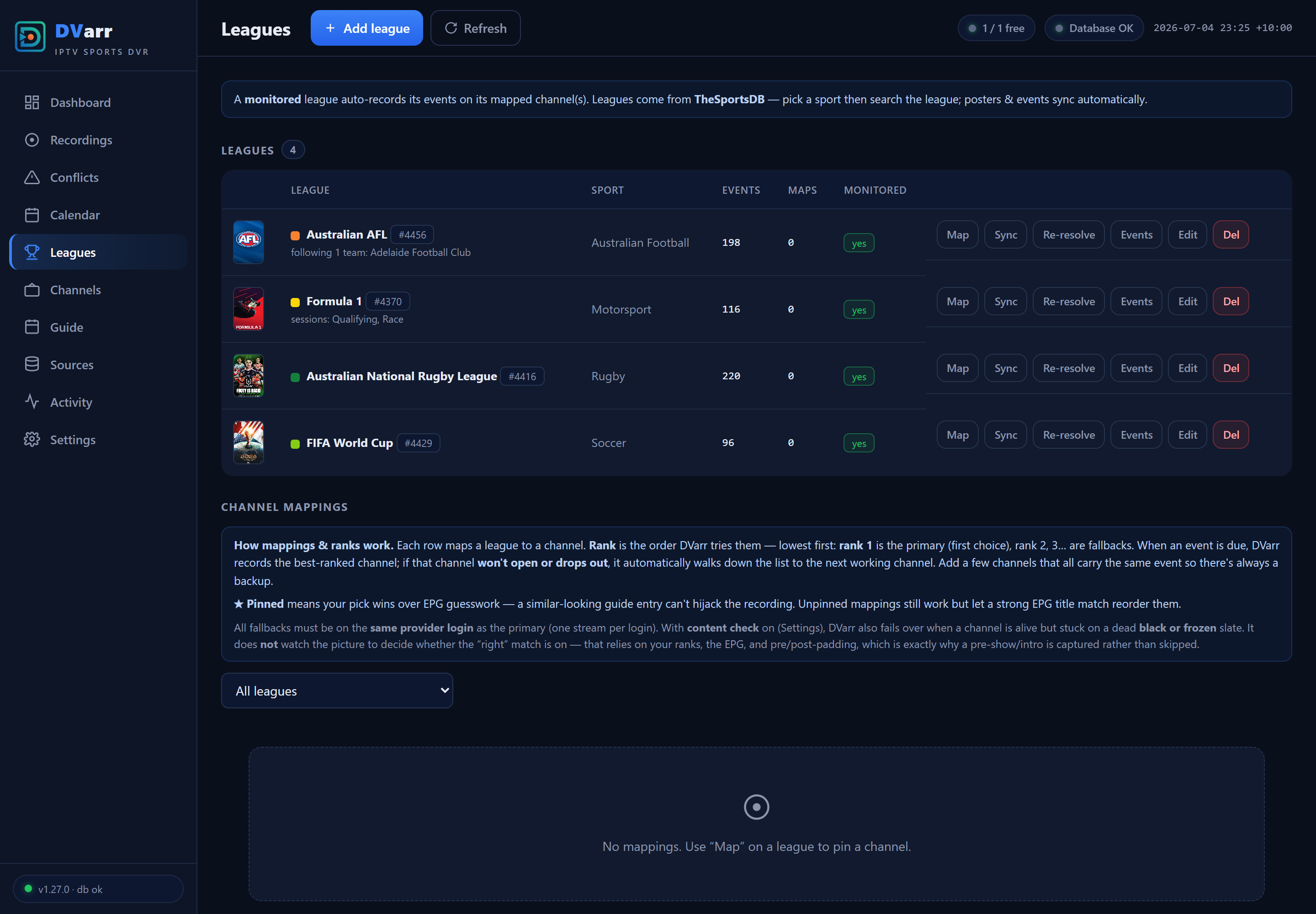The height and width of the screenshot is (914, 1316).
Task: Click Edit for Australian AFL
Action: tap(1187, 235)
